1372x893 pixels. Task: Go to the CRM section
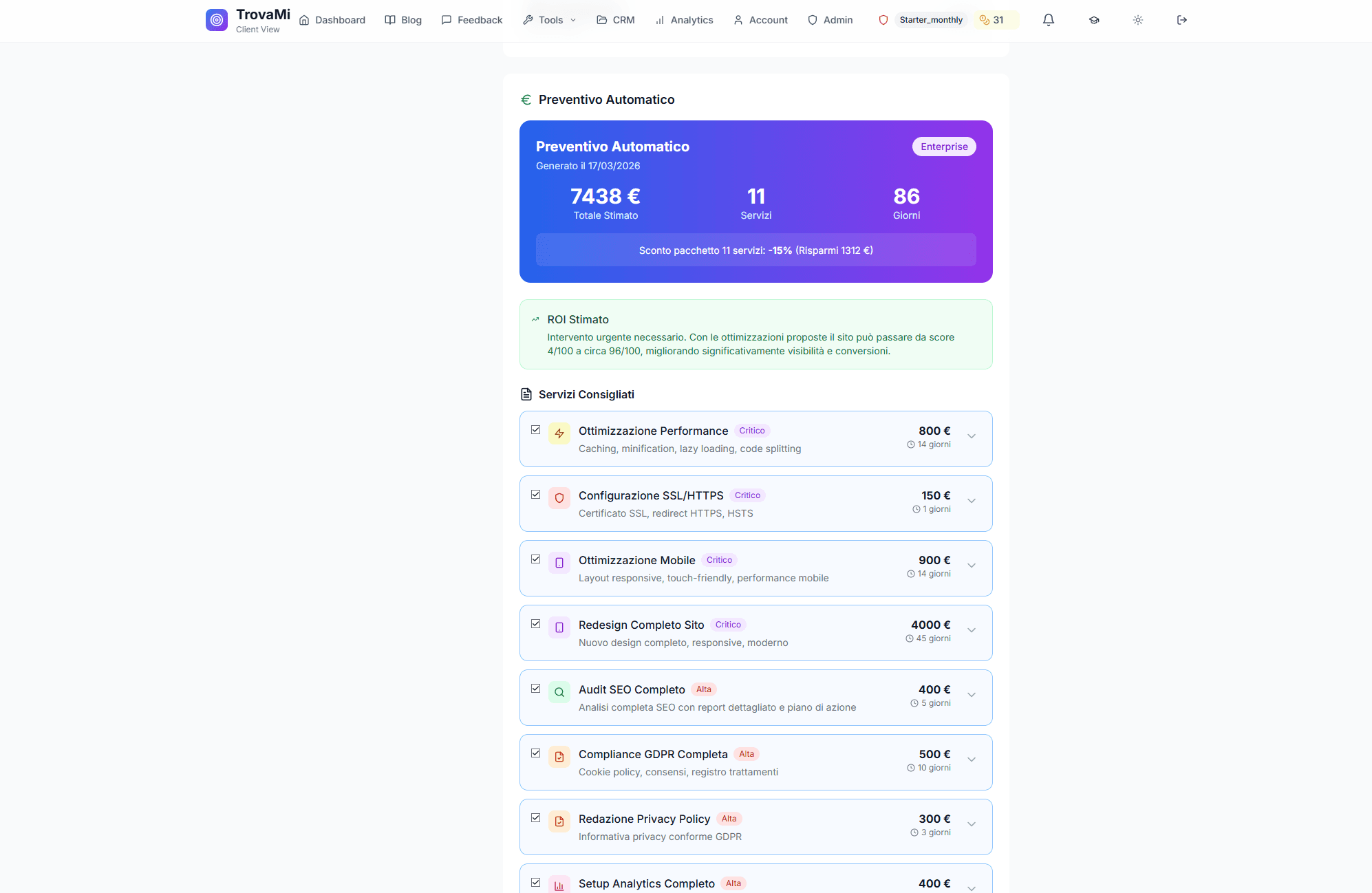(x=615, y=20)
